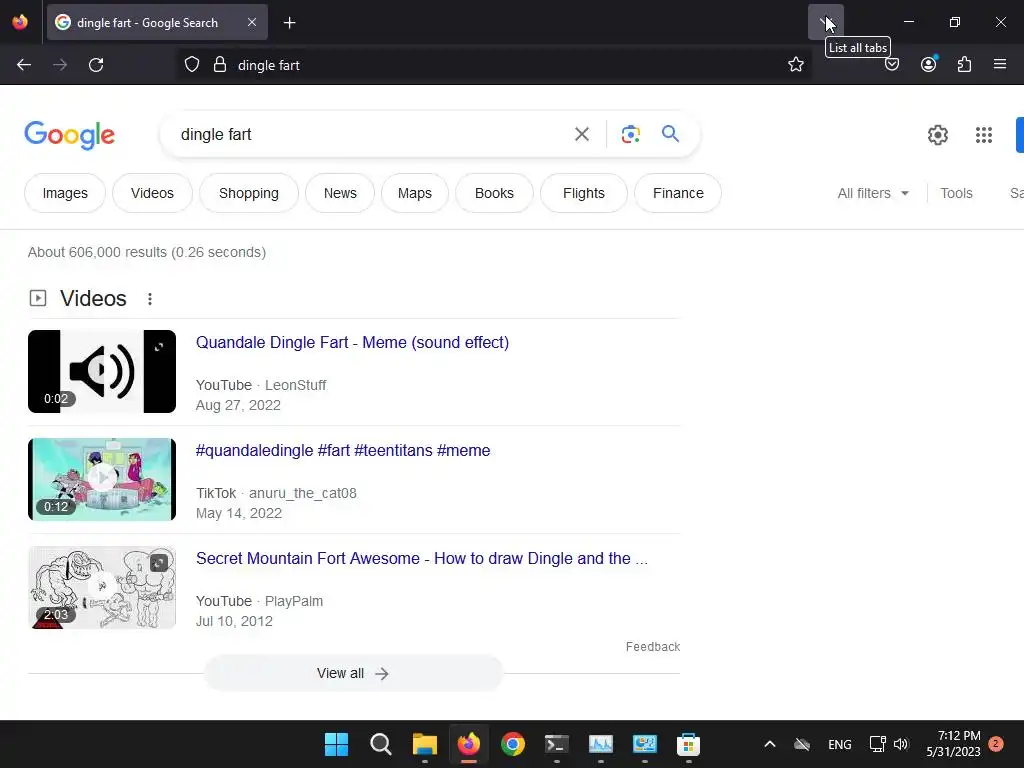The image size is (1024, 768).
Task: Open the Windows Start menu
Action: click(336, 744)
